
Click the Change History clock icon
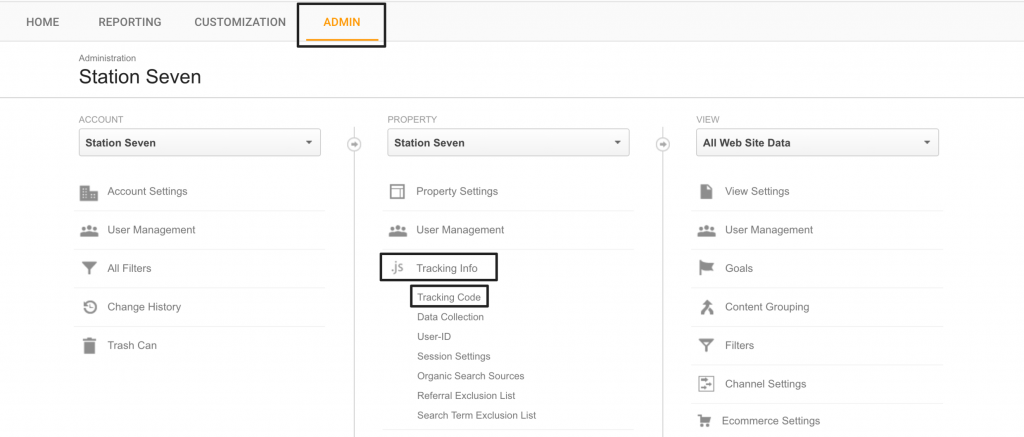(89, 307)
